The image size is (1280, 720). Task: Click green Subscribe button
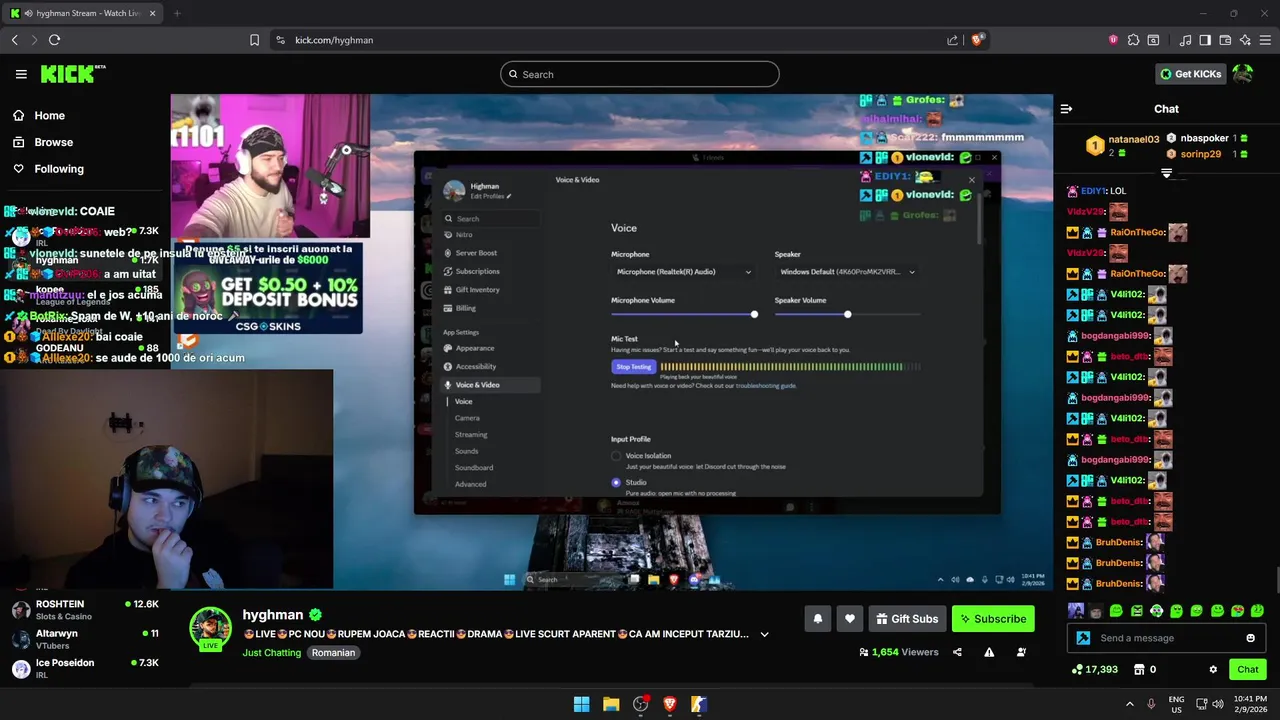point(993,619)
